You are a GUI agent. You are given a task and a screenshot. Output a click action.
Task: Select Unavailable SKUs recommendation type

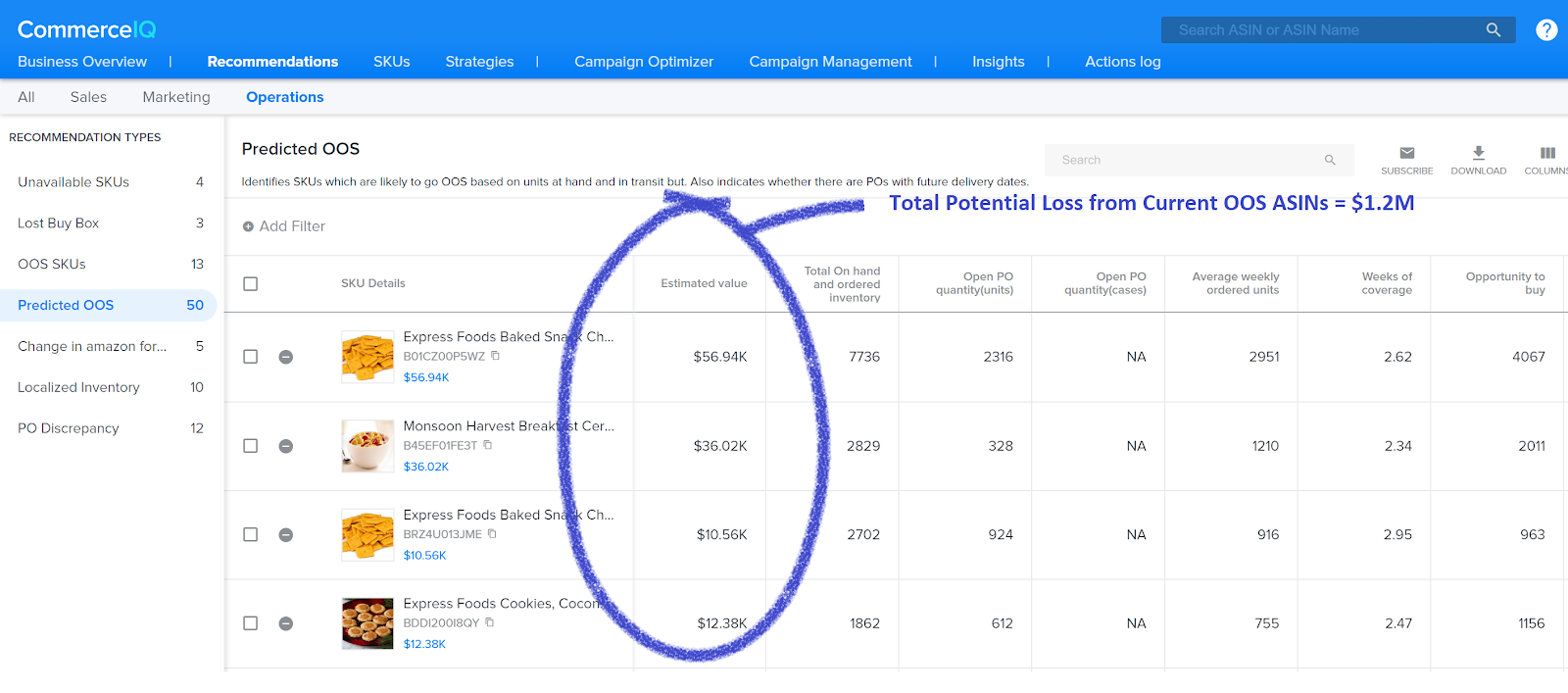pyautogui.click(x=109, y=182)
